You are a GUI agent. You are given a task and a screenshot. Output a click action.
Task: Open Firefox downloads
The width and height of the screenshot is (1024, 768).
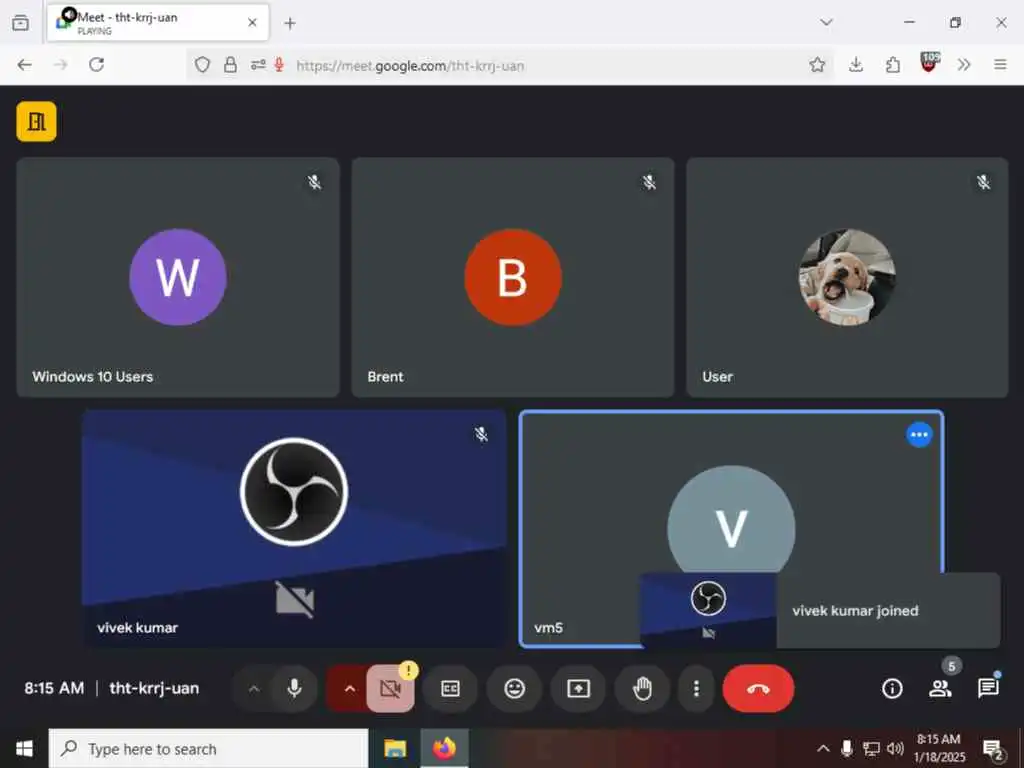pyautogui.click(x=856, y=65)
